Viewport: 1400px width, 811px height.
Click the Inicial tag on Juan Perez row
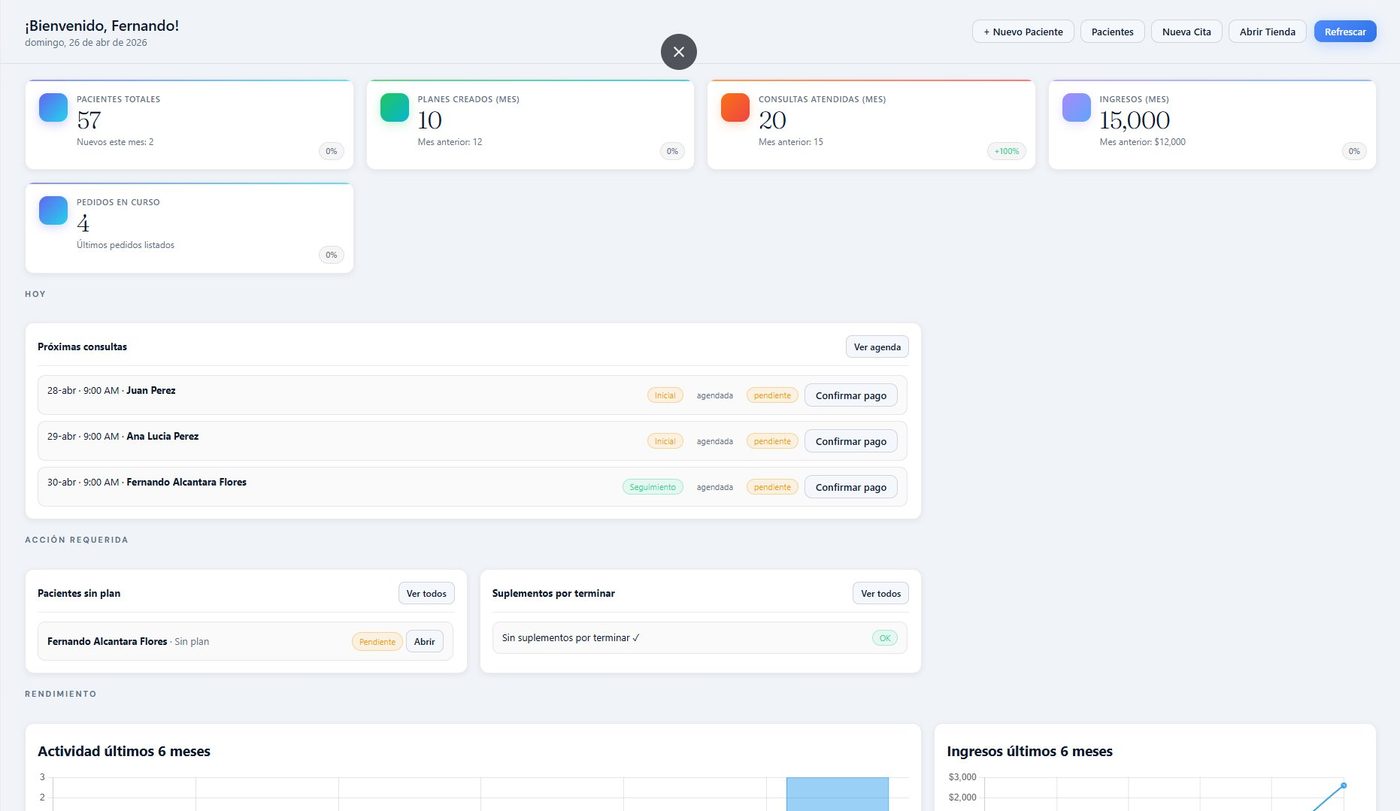pyautogui.click(x=665, y=395)
